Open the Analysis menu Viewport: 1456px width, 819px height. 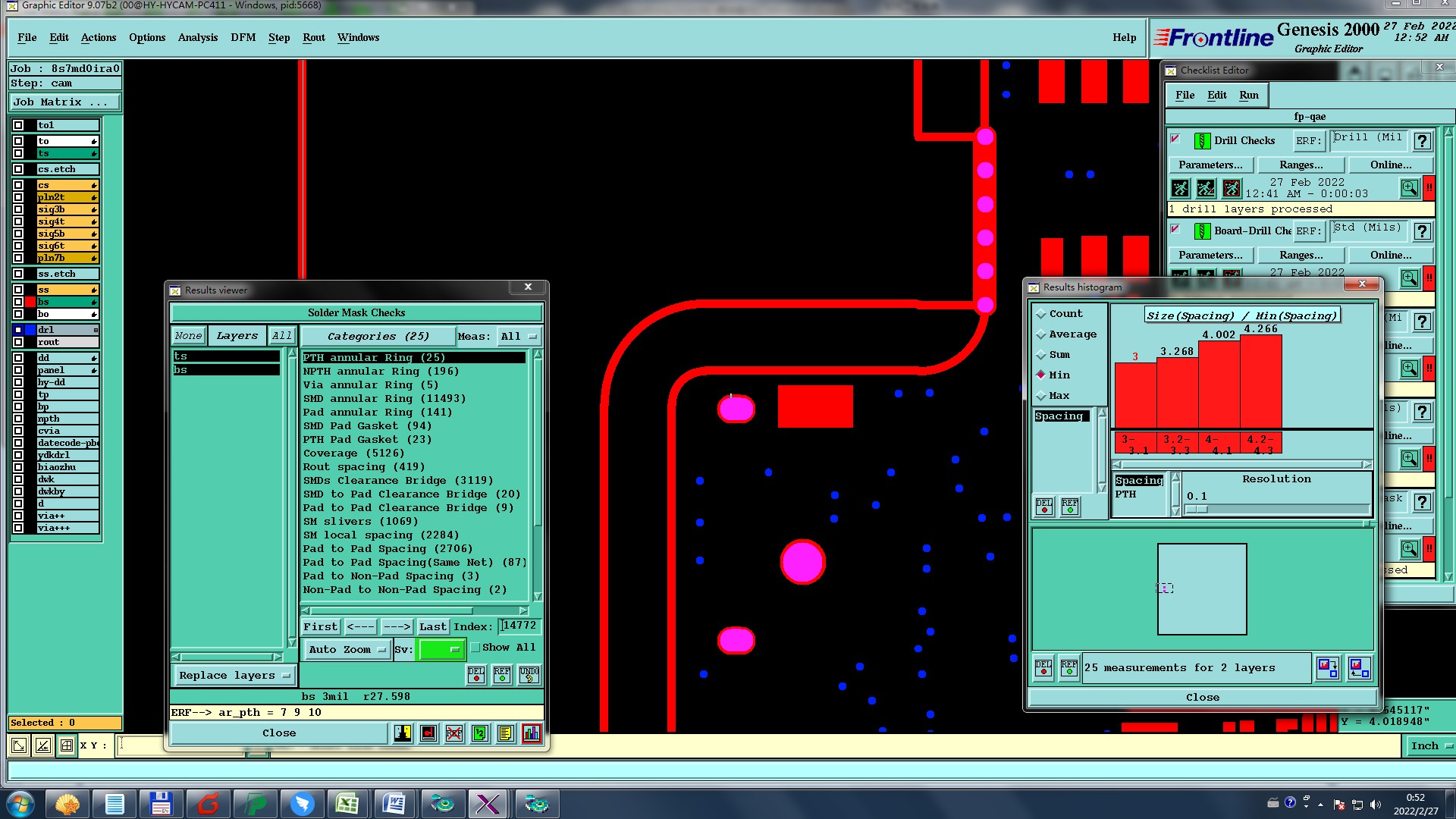click(x=198, y=38)
